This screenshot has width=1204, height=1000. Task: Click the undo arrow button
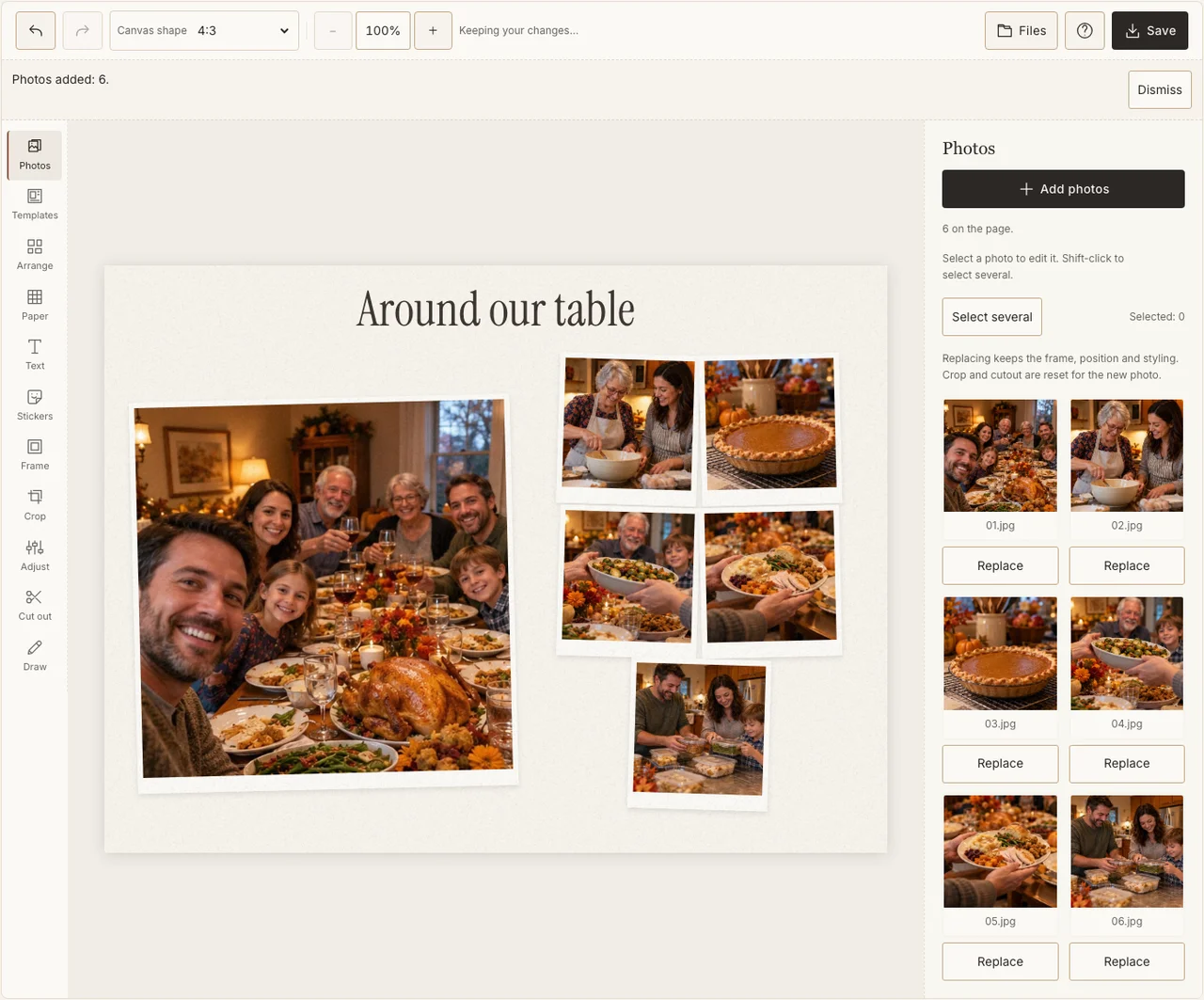coord(36,31)
